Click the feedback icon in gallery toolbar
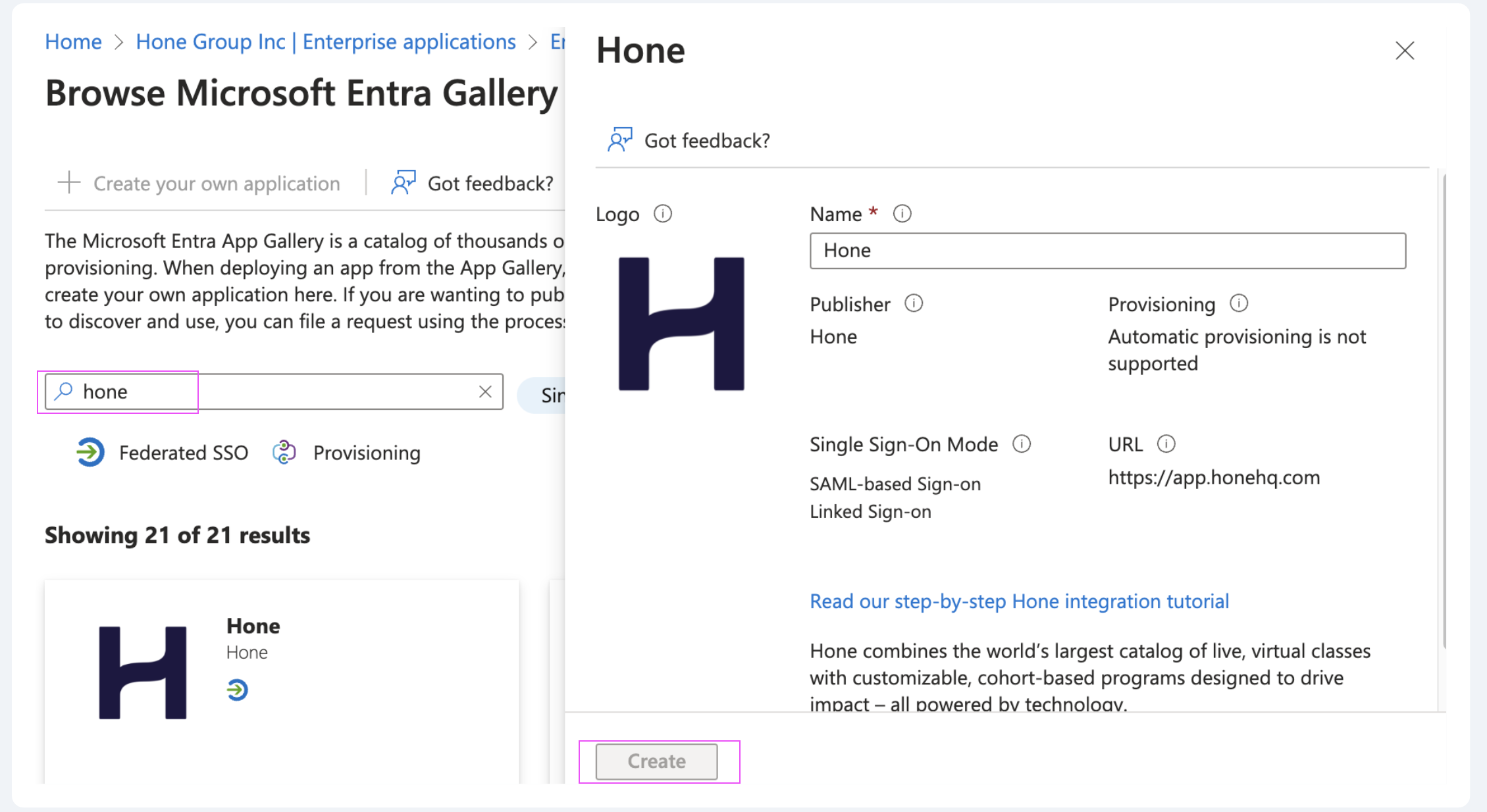 click(403, 182)
